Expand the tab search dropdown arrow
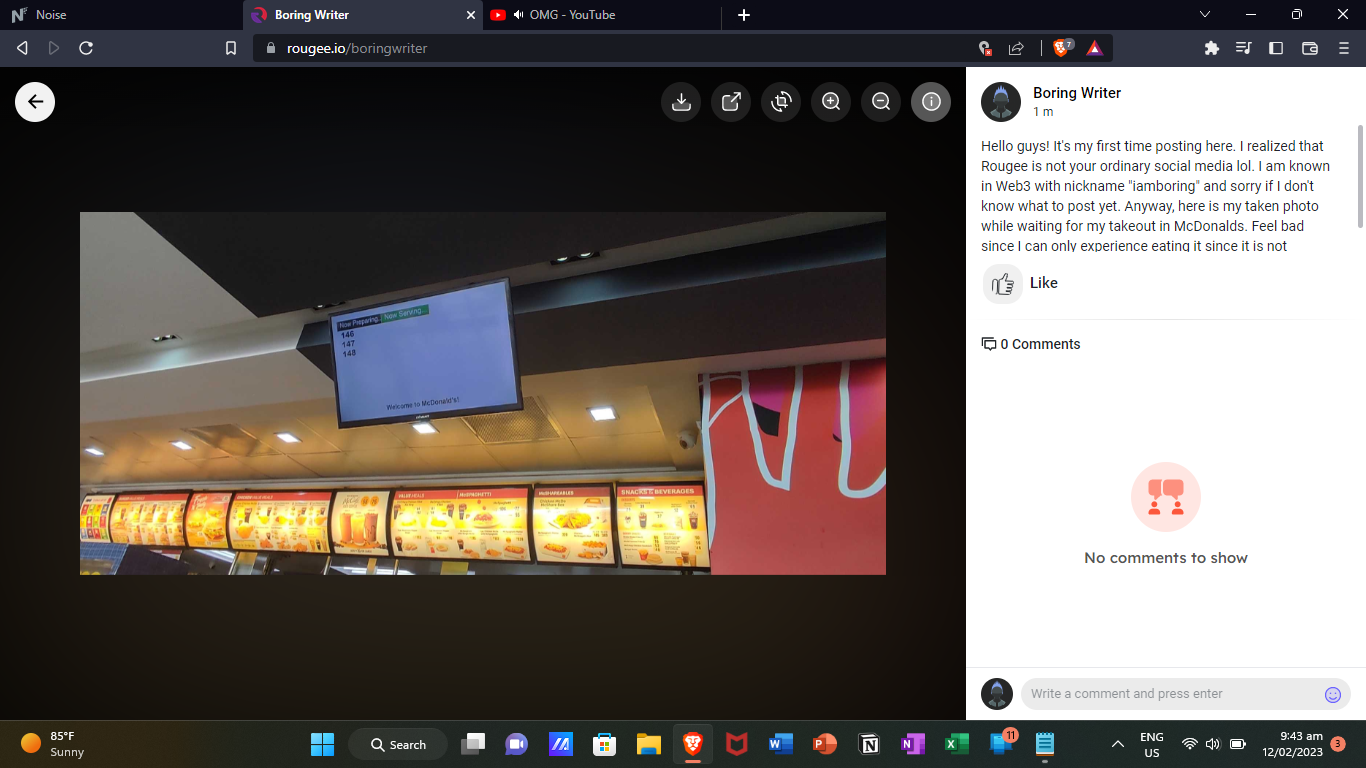Screen dimensions: 1366x768 [1205, 15]
